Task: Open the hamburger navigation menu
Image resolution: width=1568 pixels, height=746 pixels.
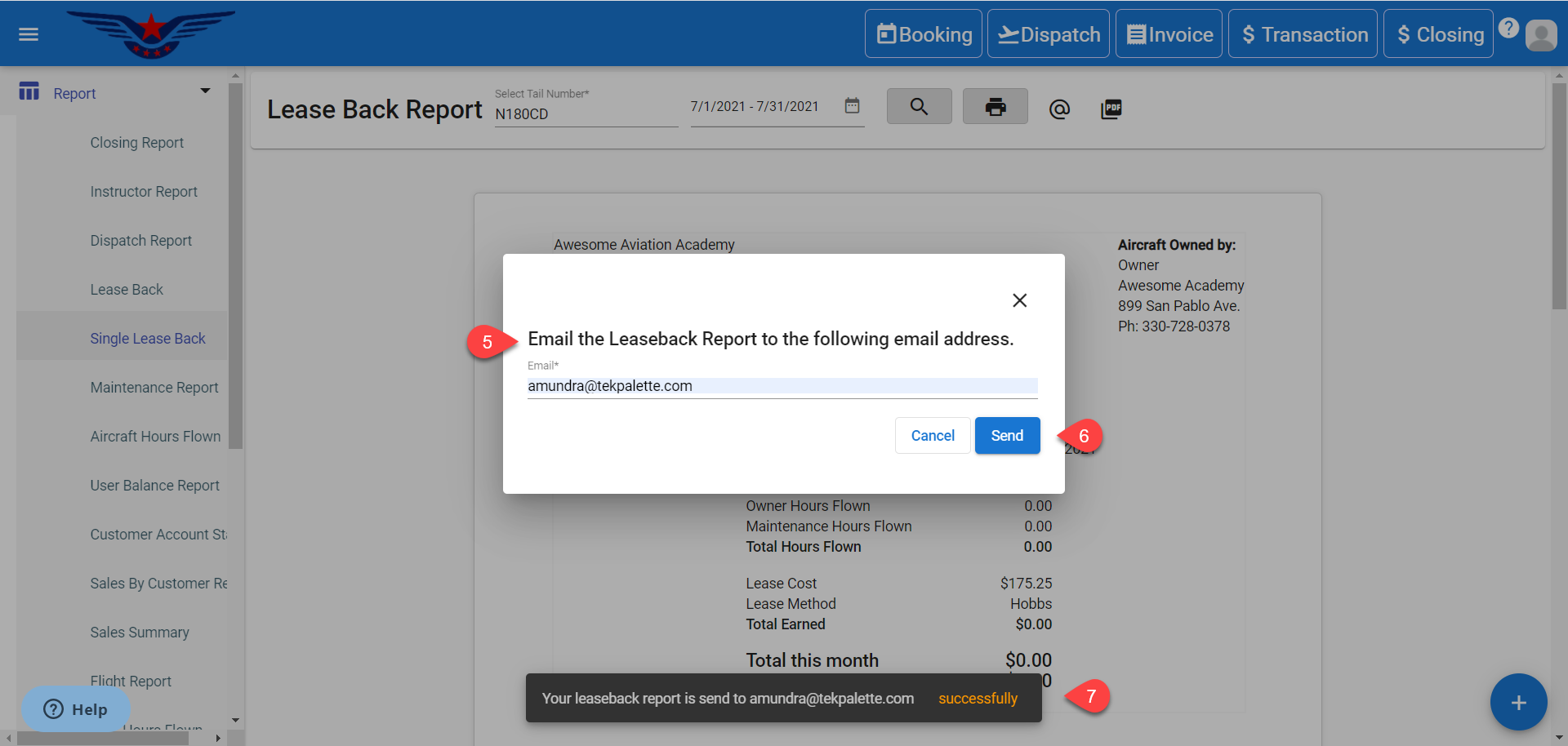Action: tap(29, 34)
